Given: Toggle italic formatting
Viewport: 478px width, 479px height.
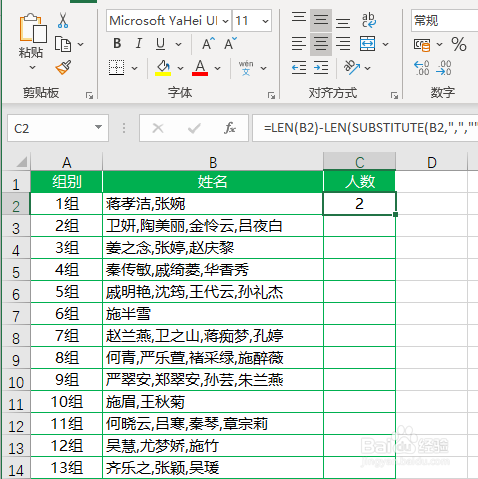Looking at the screenshot, I should click(139, 44).
